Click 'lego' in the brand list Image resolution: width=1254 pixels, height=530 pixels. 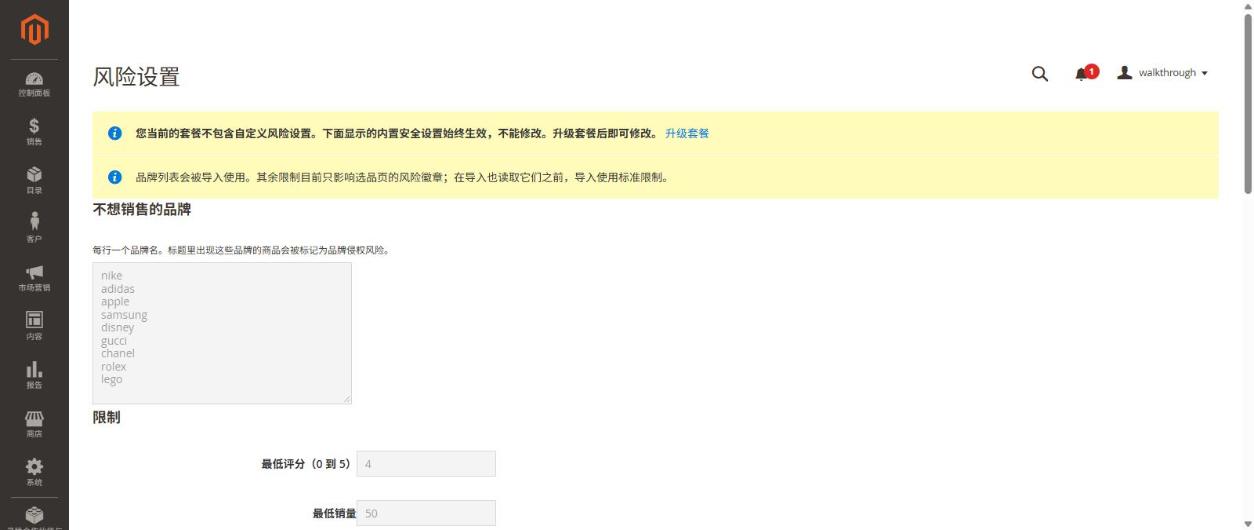click(111, 380)
